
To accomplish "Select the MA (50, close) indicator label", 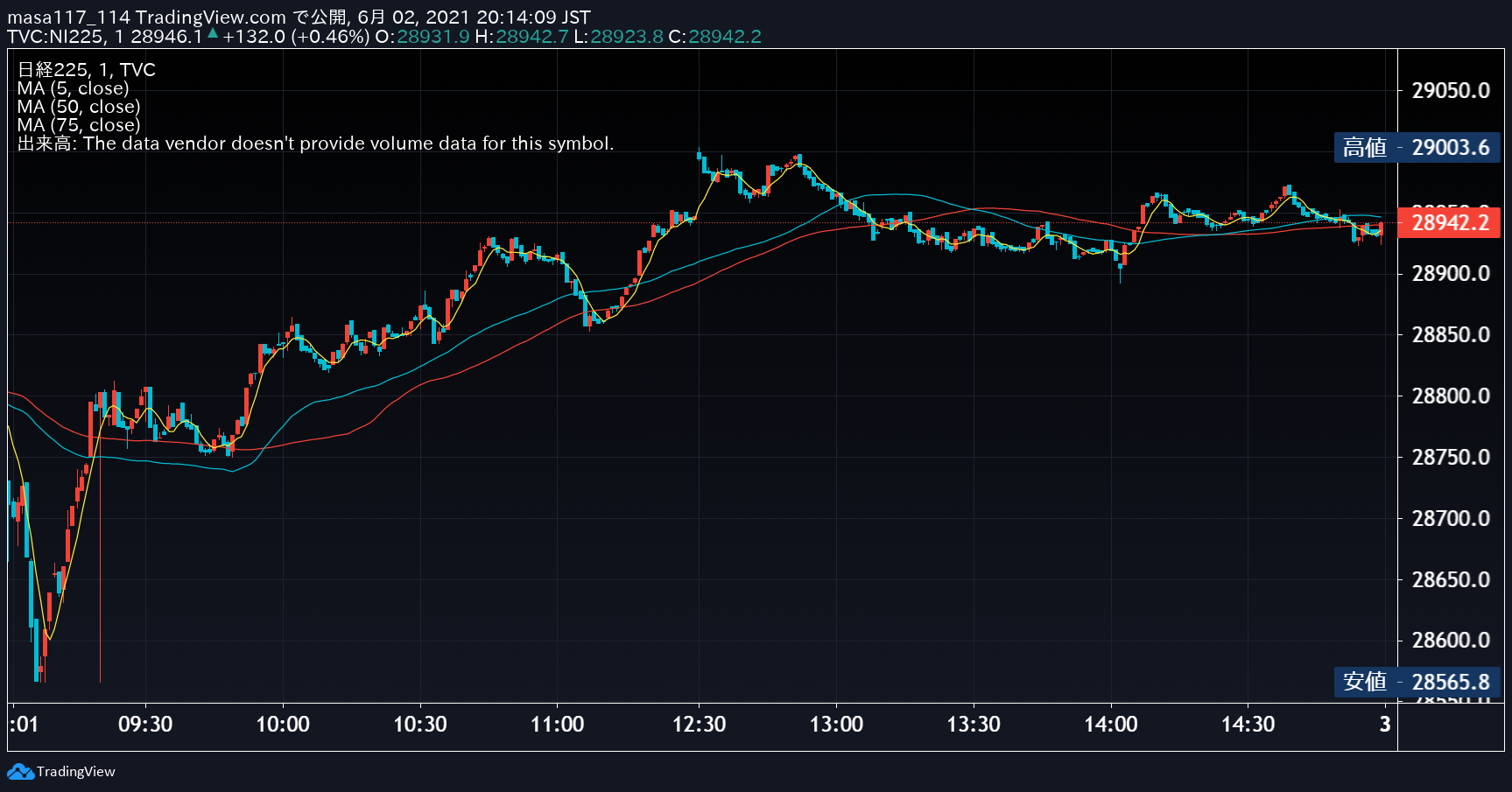I will 79,107.
